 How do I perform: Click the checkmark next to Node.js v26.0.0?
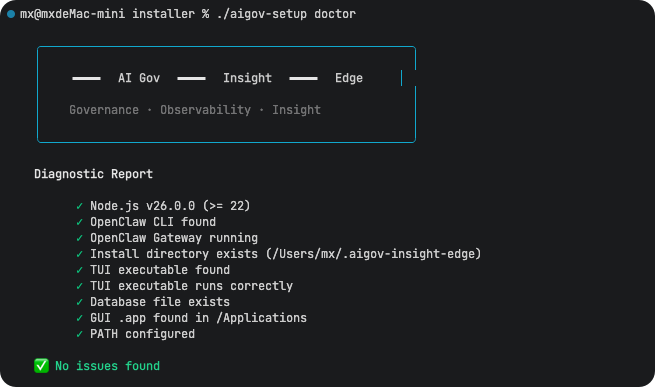point(79,206)
